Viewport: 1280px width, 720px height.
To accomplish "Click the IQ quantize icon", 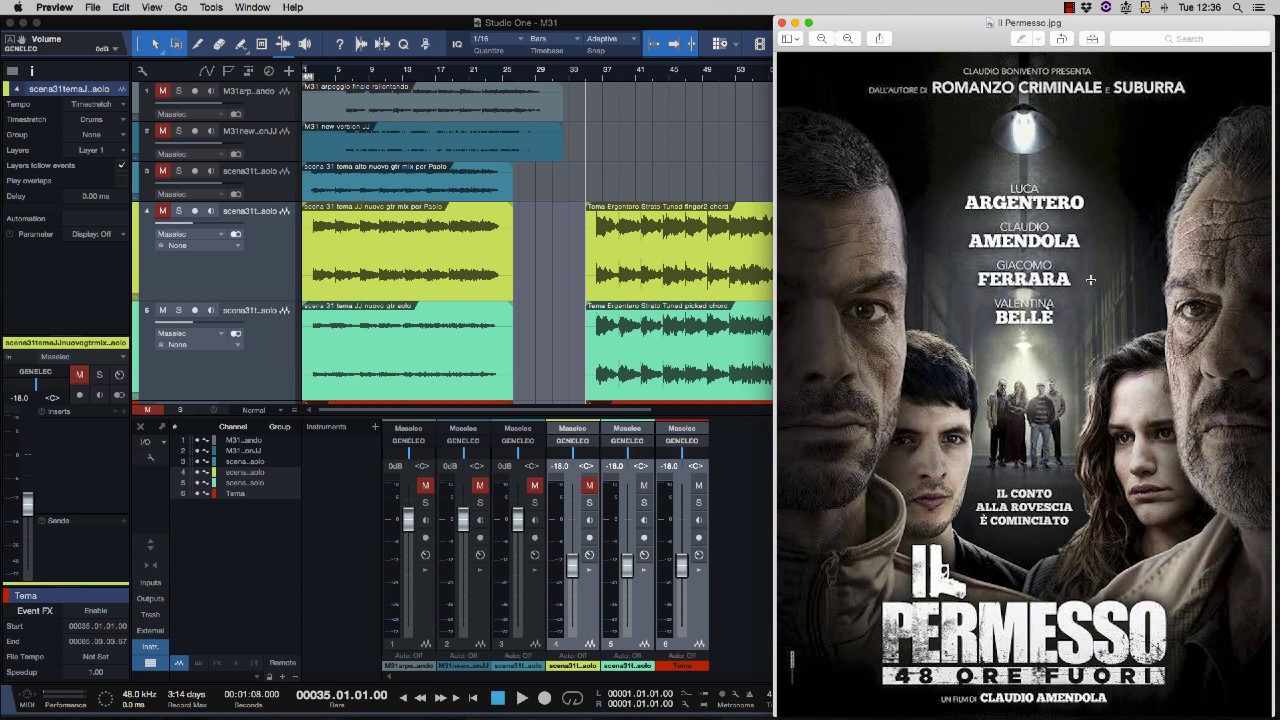I will 457,44.
